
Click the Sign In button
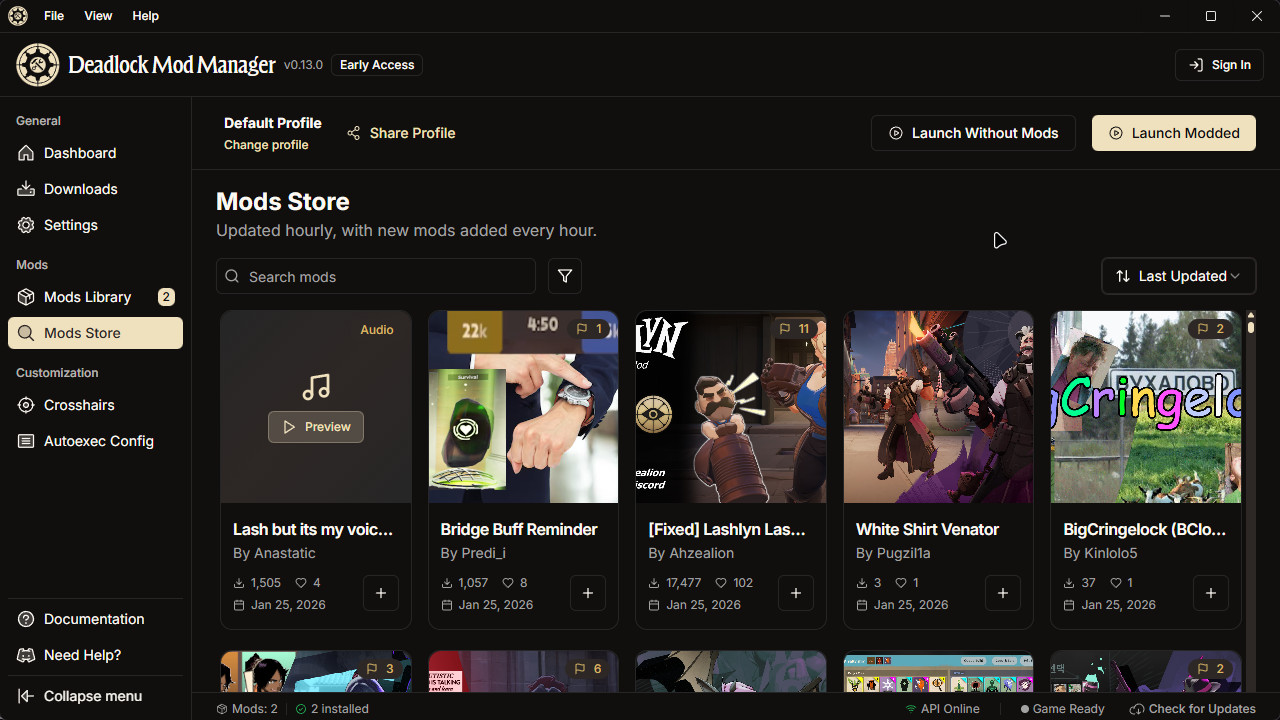click(x=1219, y=64)
